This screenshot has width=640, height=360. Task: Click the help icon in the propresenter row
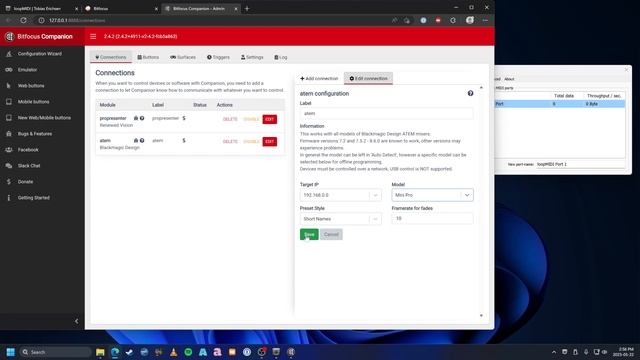[x=142, y=118]
